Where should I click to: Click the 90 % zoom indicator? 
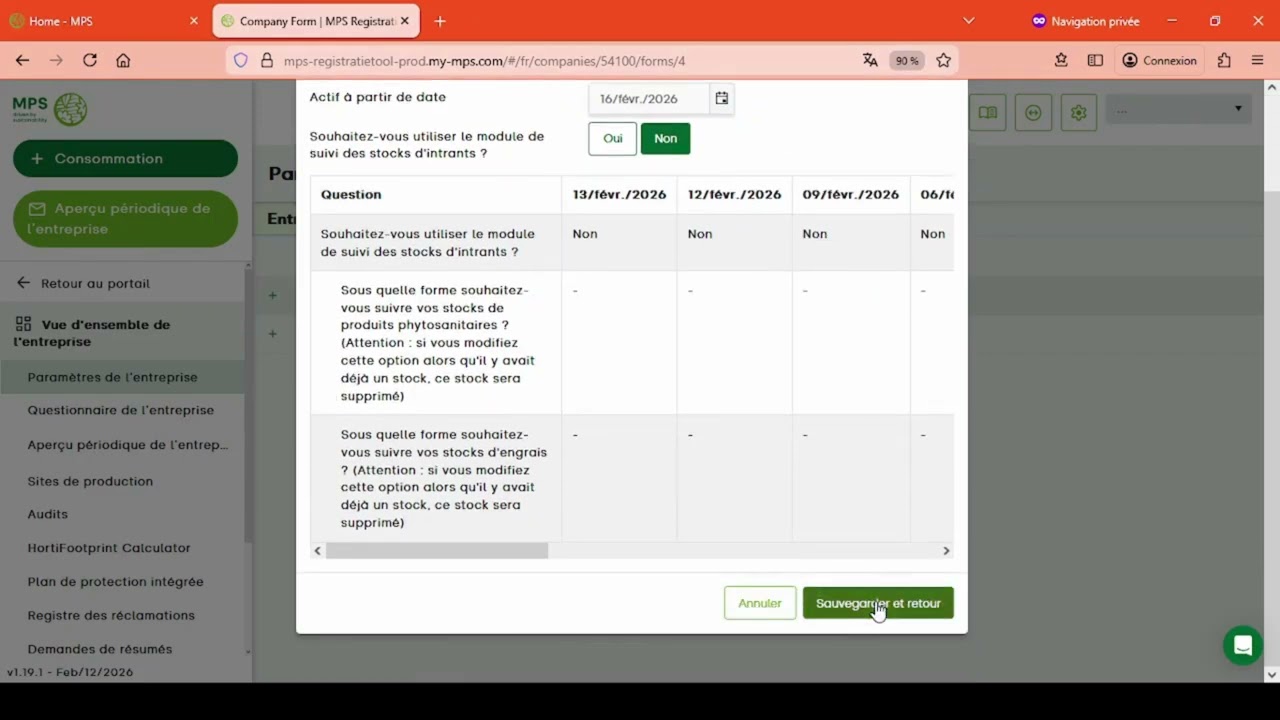click(907, 61)
